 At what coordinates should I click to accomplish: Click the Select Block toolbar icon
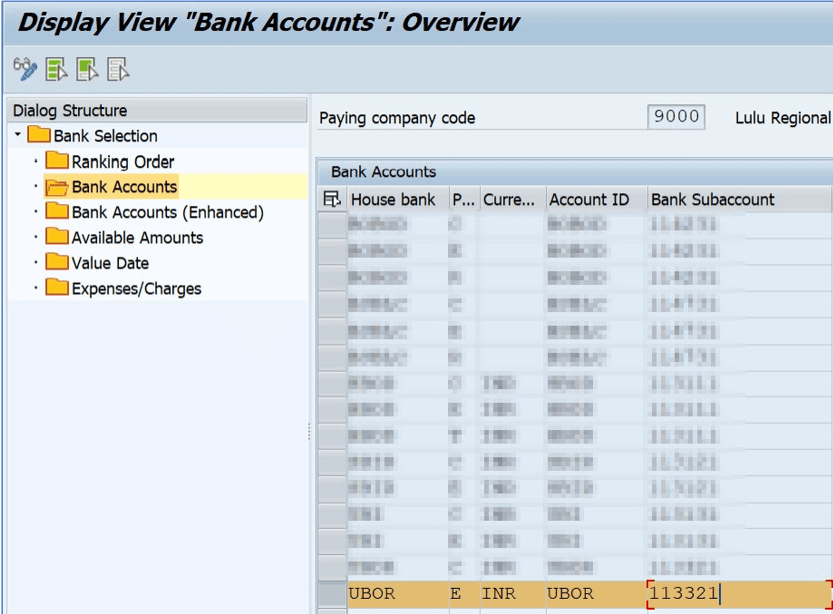point(87,69)
